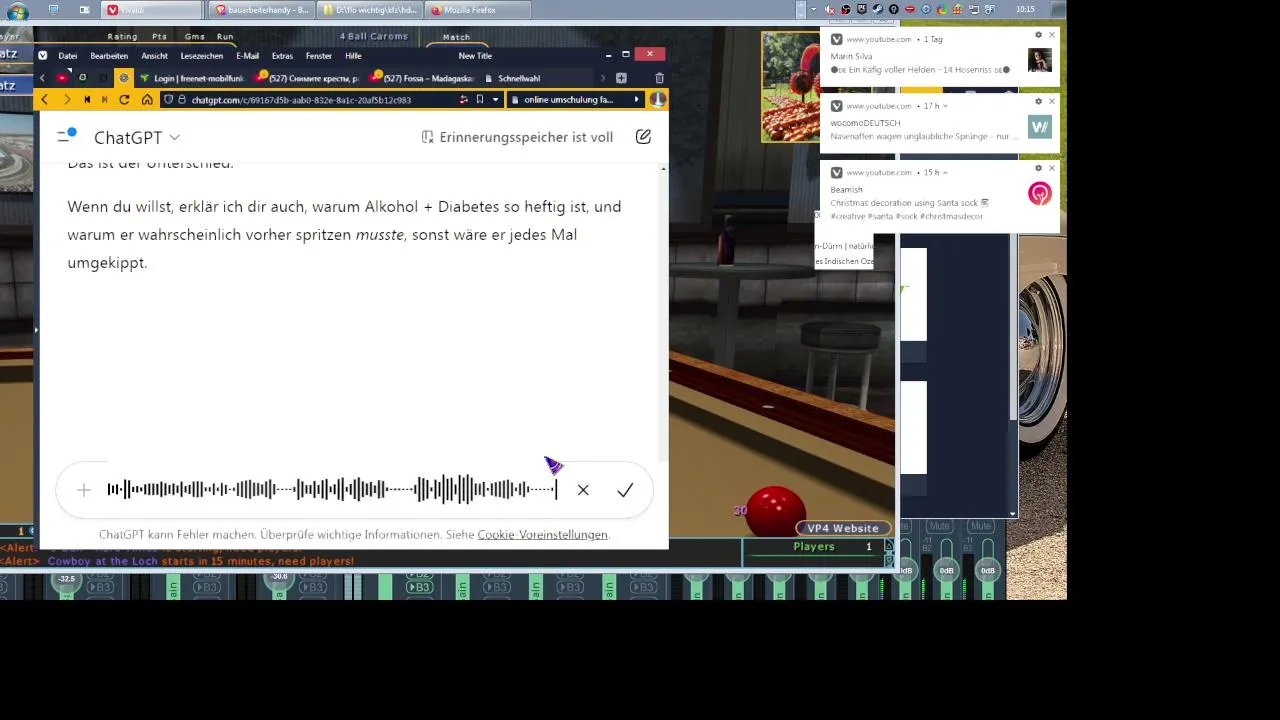
Task: Open the 'bauarbeiterhandy' taskbar button
Action: pos(264,10)
